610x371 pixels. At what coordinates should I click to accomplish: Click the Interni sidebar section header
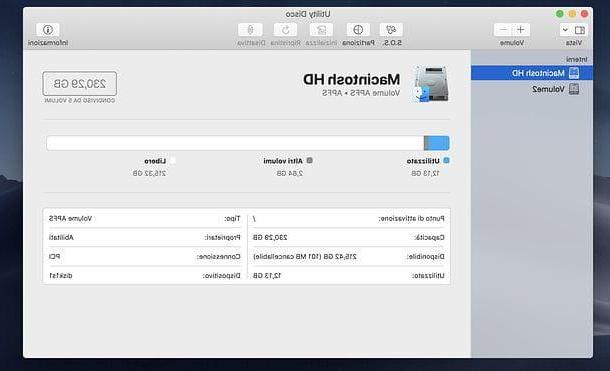click(x=577, y=59)
